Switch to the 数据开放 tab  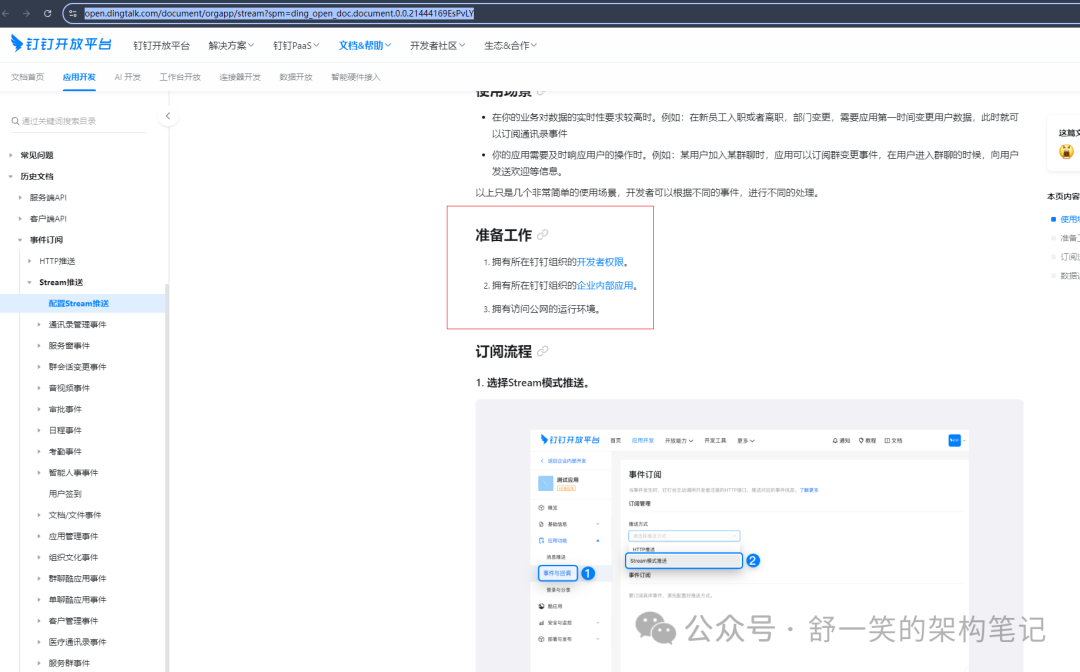tap(296, 77)
